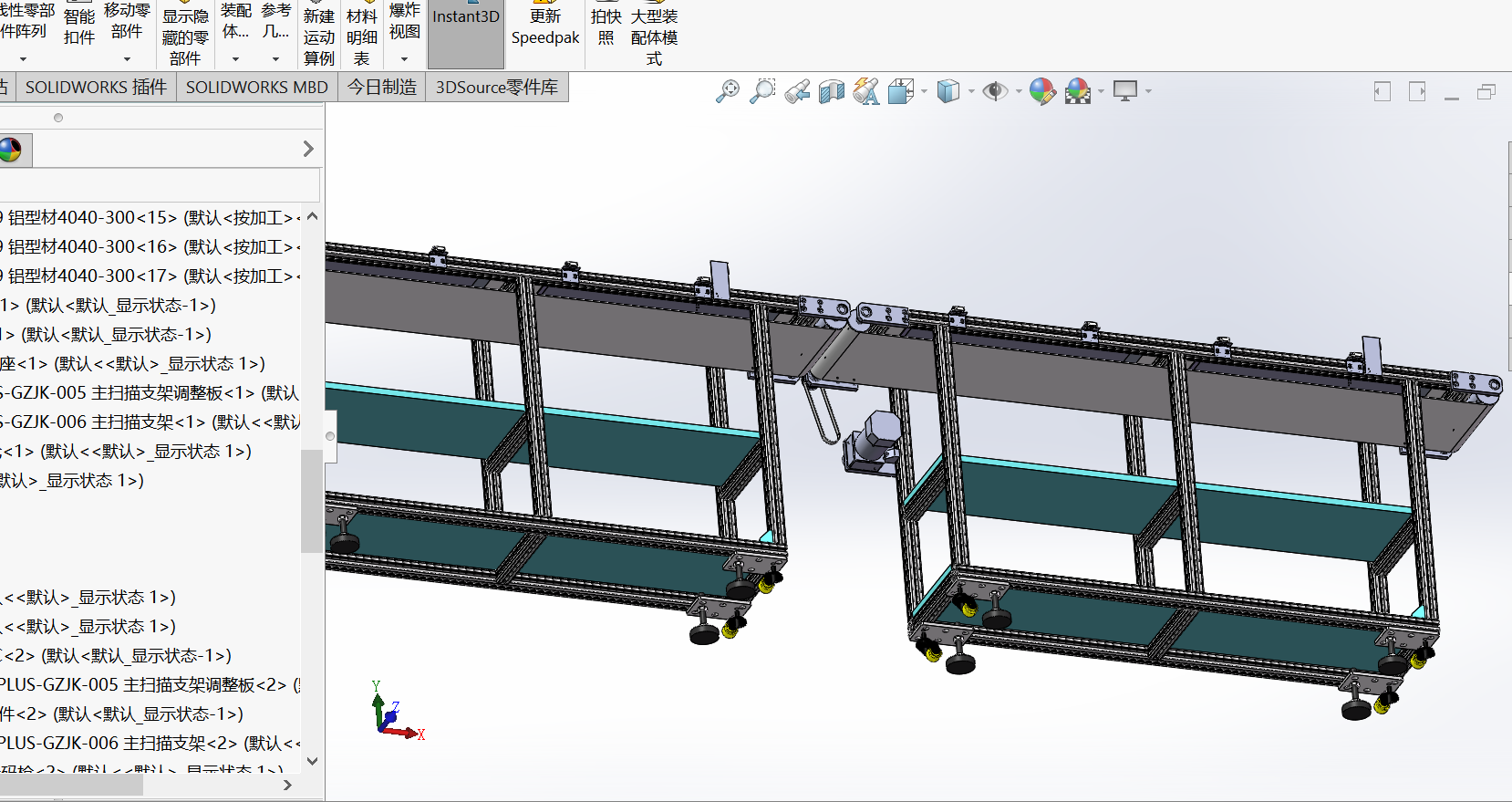Open the 3DSource零件库 tab
The width and height of the screenshot is (1512, 802).
pyautogui.click(x=497, y=88)
